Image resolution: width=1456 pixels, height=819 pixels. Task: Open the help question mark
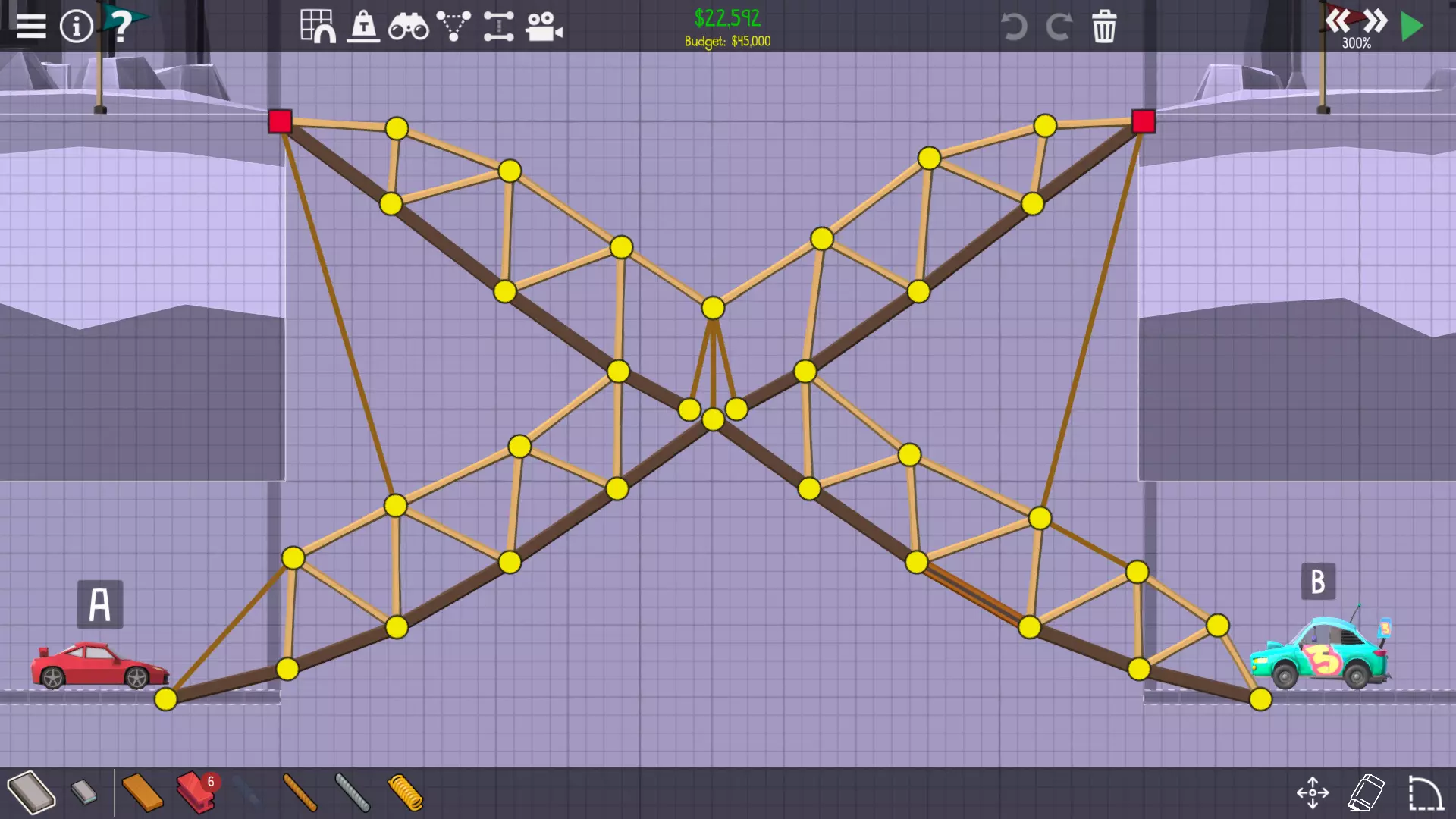121,25
